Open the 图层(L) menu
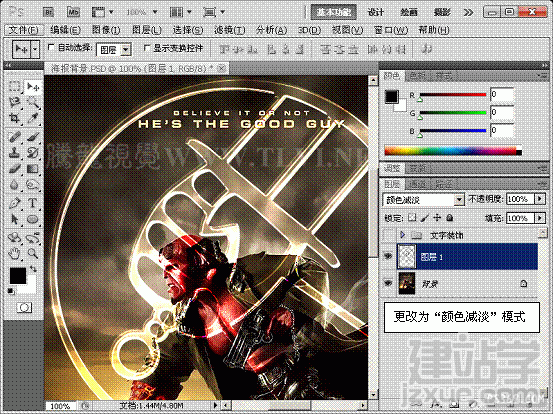The width and height of the screenshot is (553, 414). tap(146, 30)
